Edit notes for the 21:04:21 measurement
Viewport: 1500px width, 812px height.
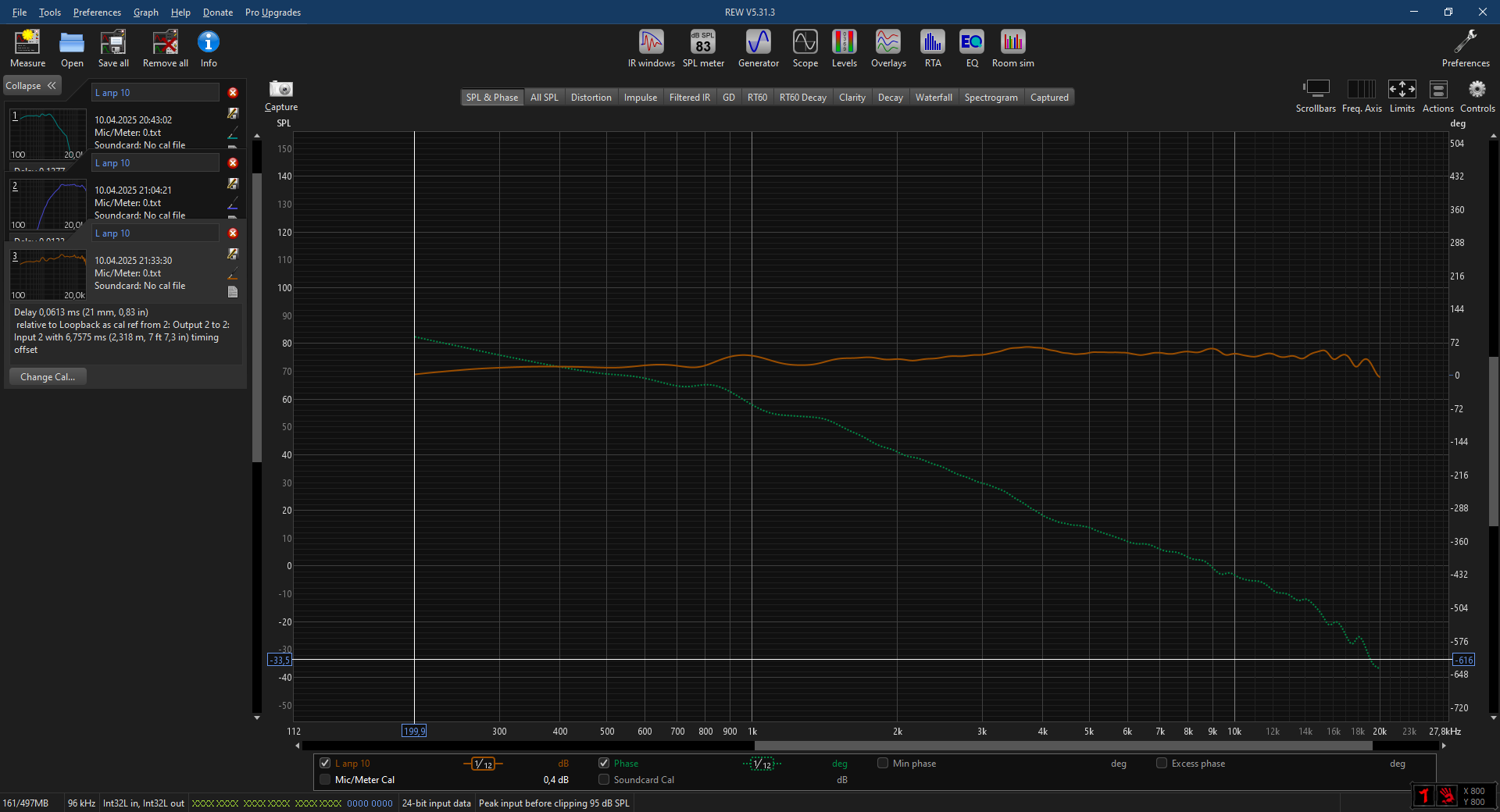coord(233,183)
